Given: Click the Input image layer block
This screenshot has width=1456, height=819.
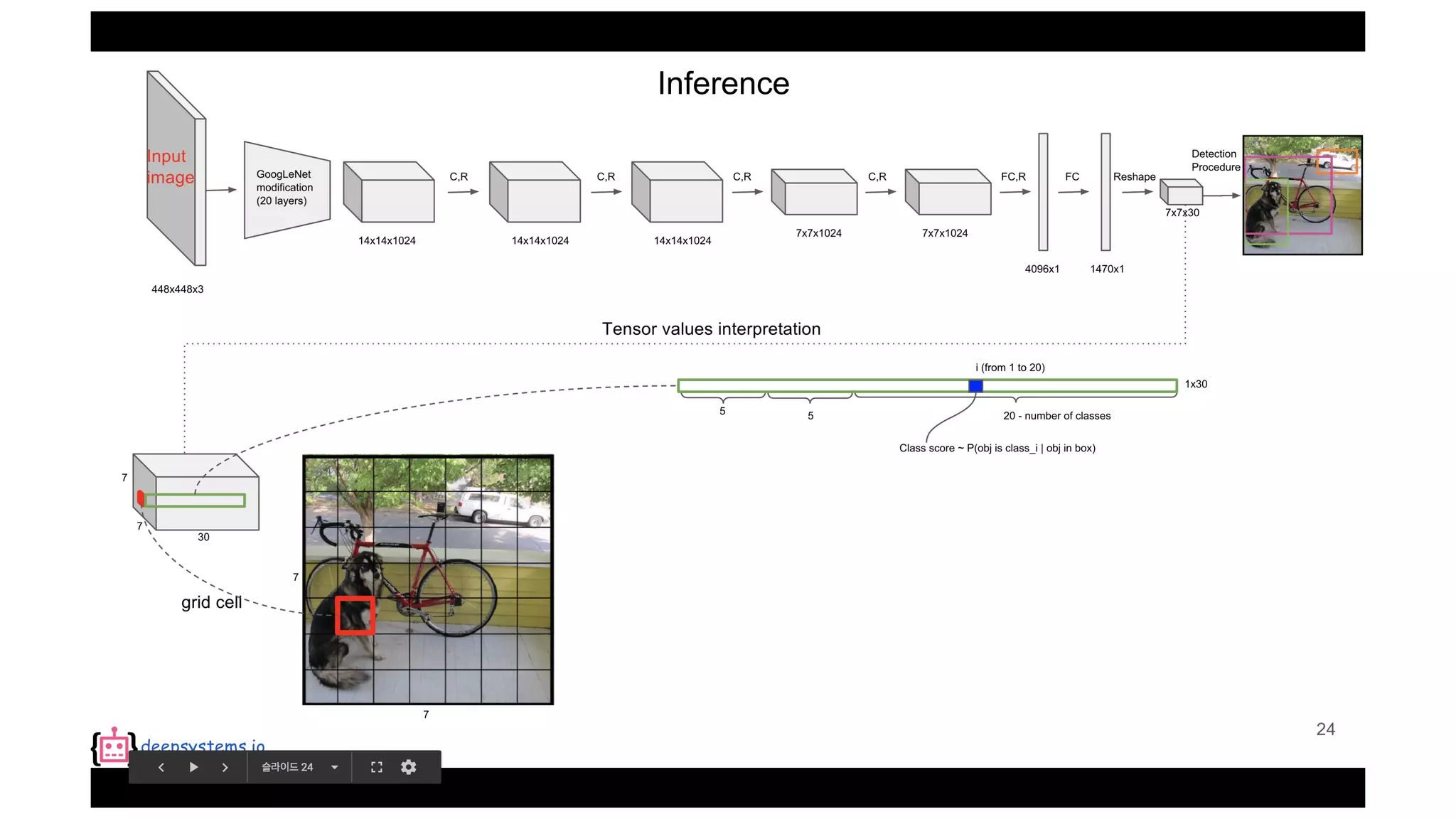Looking at the screenshot, I should point(174,168).
